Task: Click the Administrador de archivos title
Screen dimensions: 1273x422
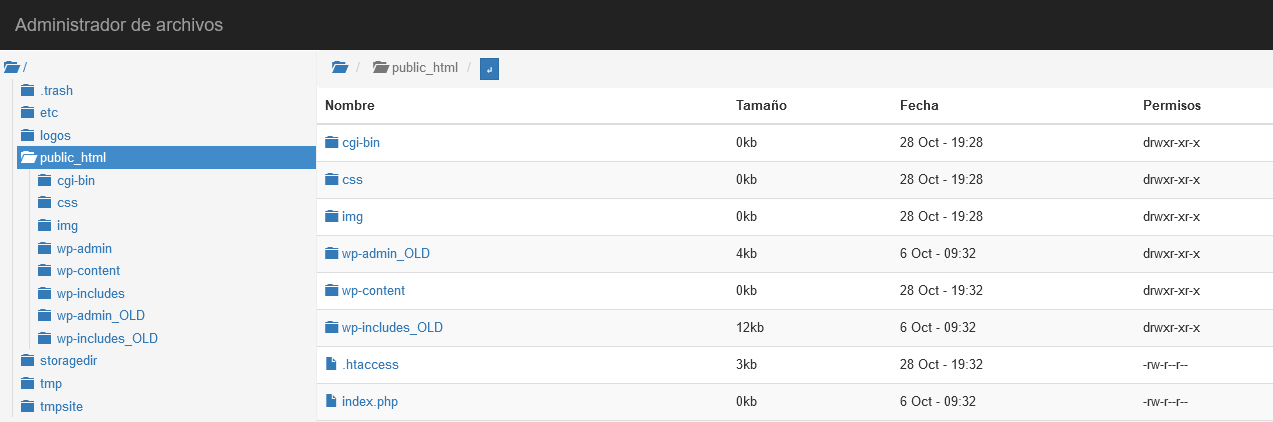Action: (x=119, y=25)
